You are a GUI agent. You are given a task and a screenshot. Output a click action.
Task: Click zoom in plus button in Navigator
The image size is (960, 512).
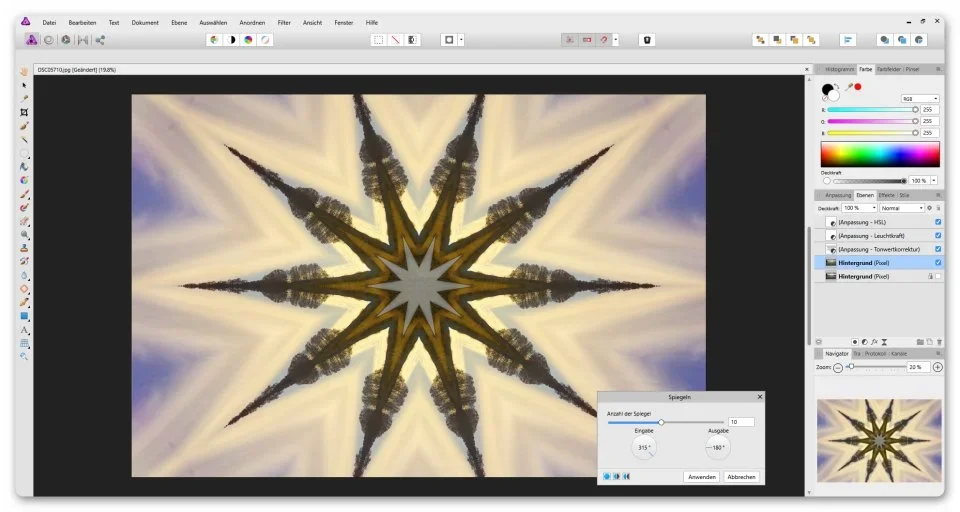point(937,367)
